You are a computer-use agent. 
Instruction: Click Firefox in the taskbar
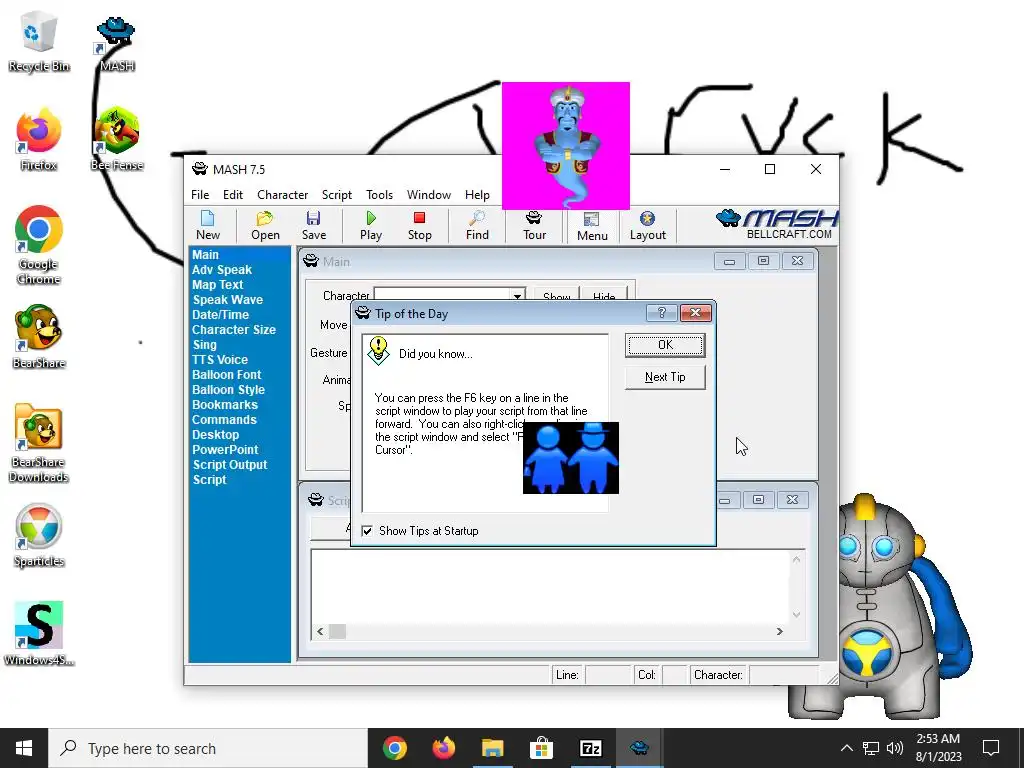click(443, 748)
